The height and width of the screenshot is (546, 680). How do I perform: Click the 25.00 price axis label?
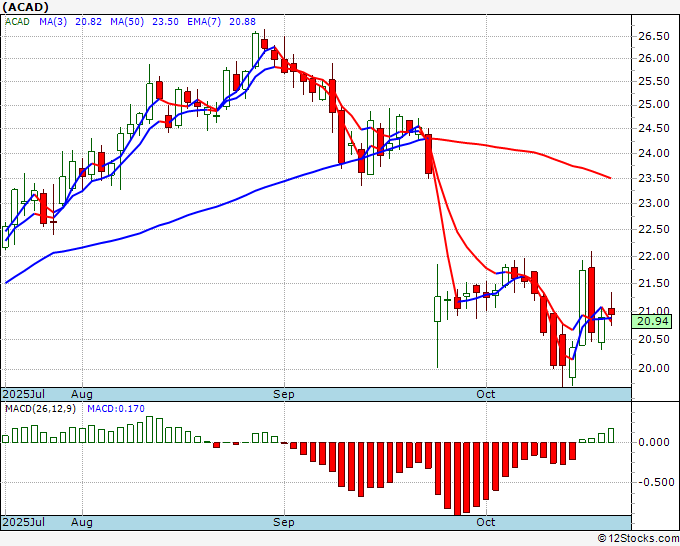coord(654,105)
